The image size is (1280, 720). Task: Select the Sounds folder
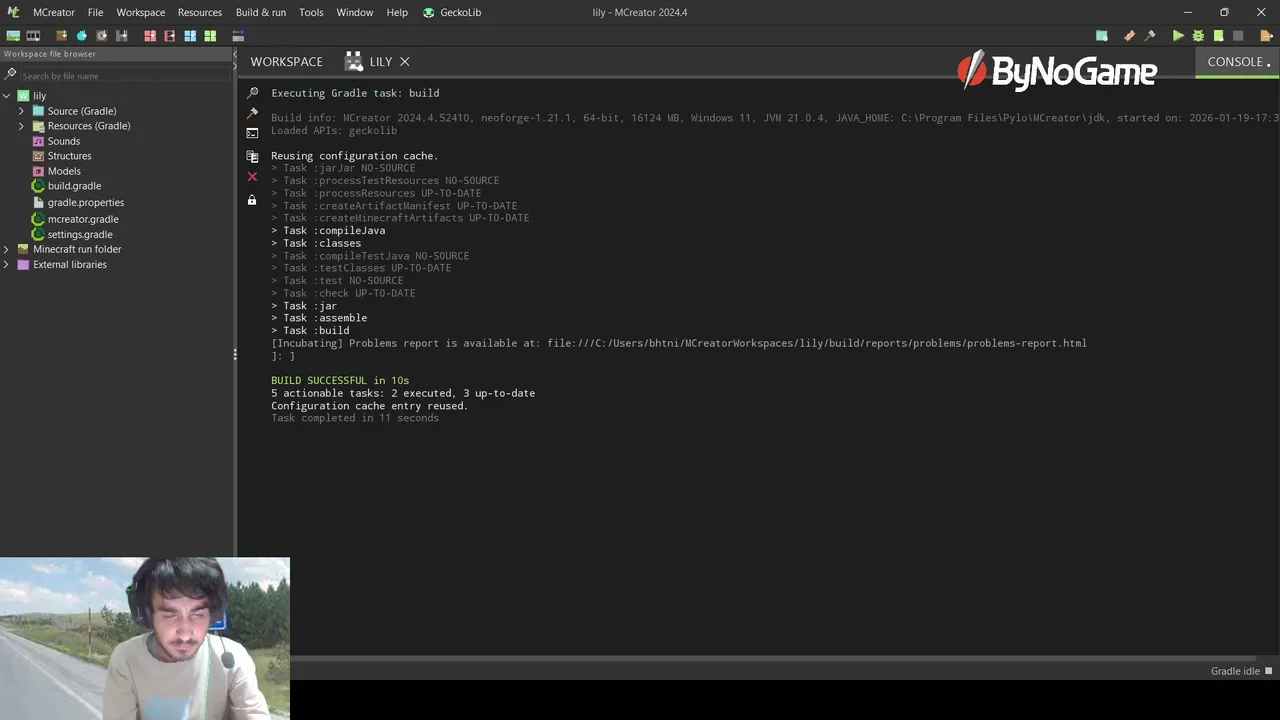click(64, 141)
